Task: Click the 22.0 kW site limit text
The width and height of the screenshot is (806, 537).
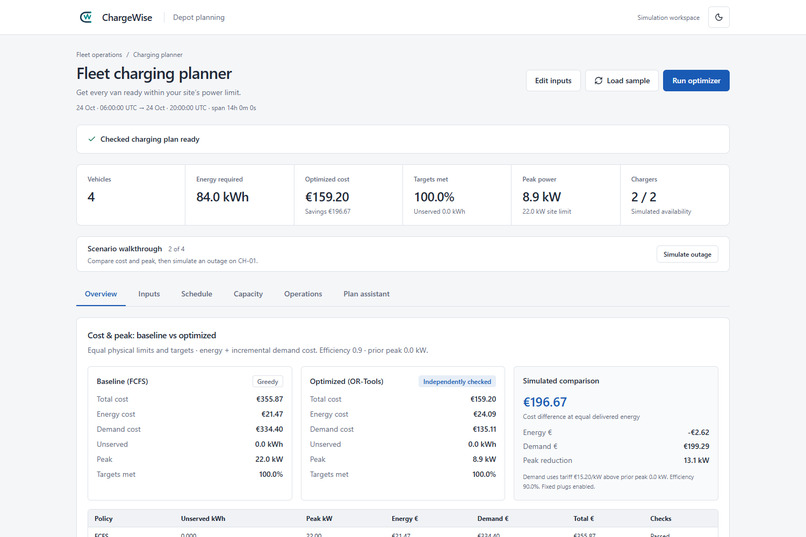Action: [546, 212]
